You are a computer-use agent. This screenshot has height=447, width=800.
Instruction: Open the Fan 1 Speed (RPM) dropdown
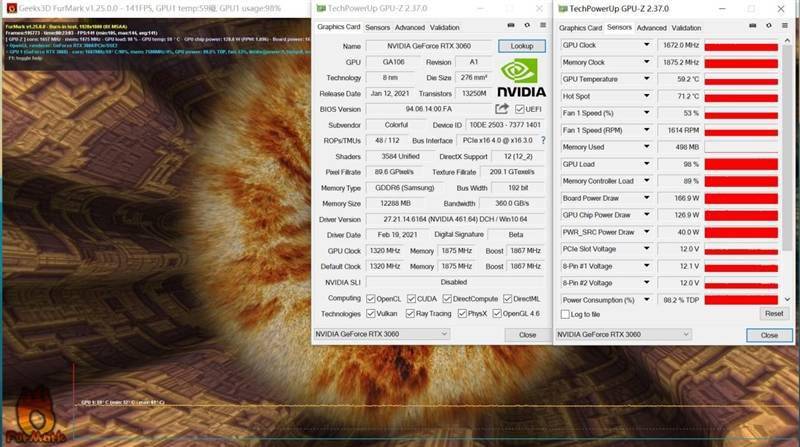646,130
